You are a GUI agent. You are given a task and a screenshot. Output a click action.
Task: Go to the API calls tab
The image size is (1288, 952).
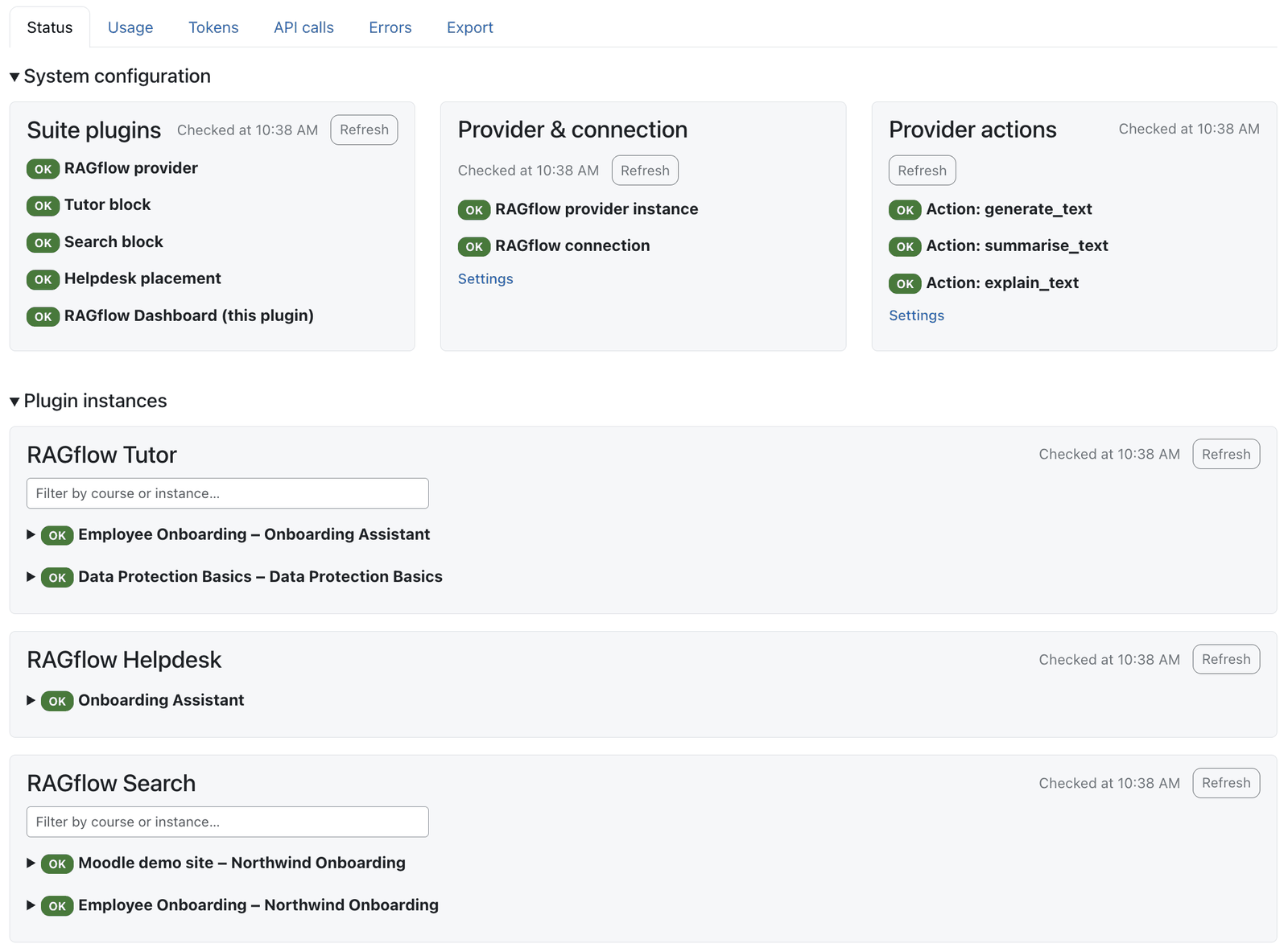coord(303,27)
